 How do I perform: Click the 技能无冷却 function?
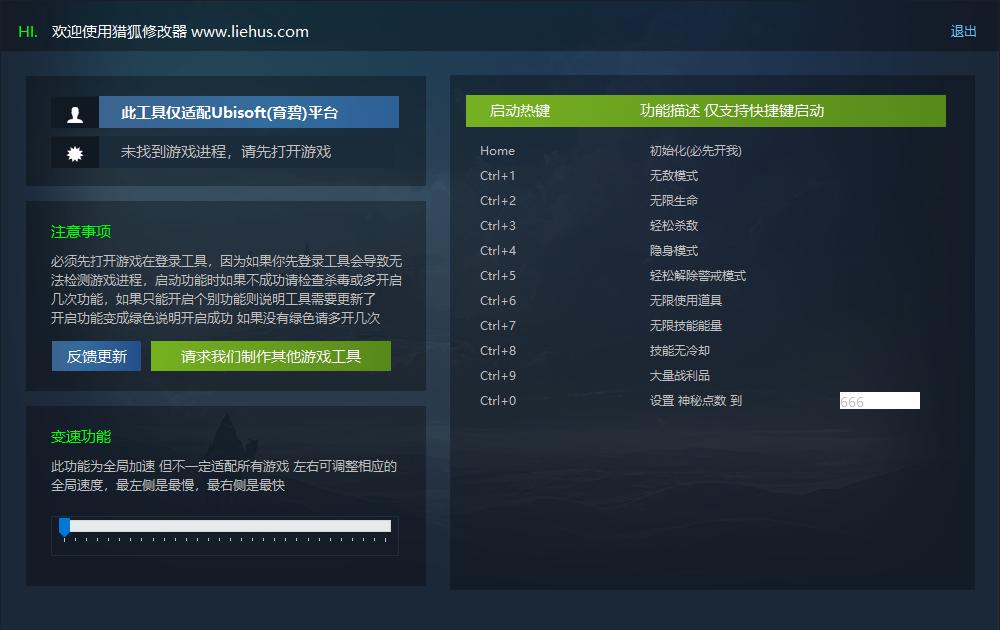[x=679, y=350]
